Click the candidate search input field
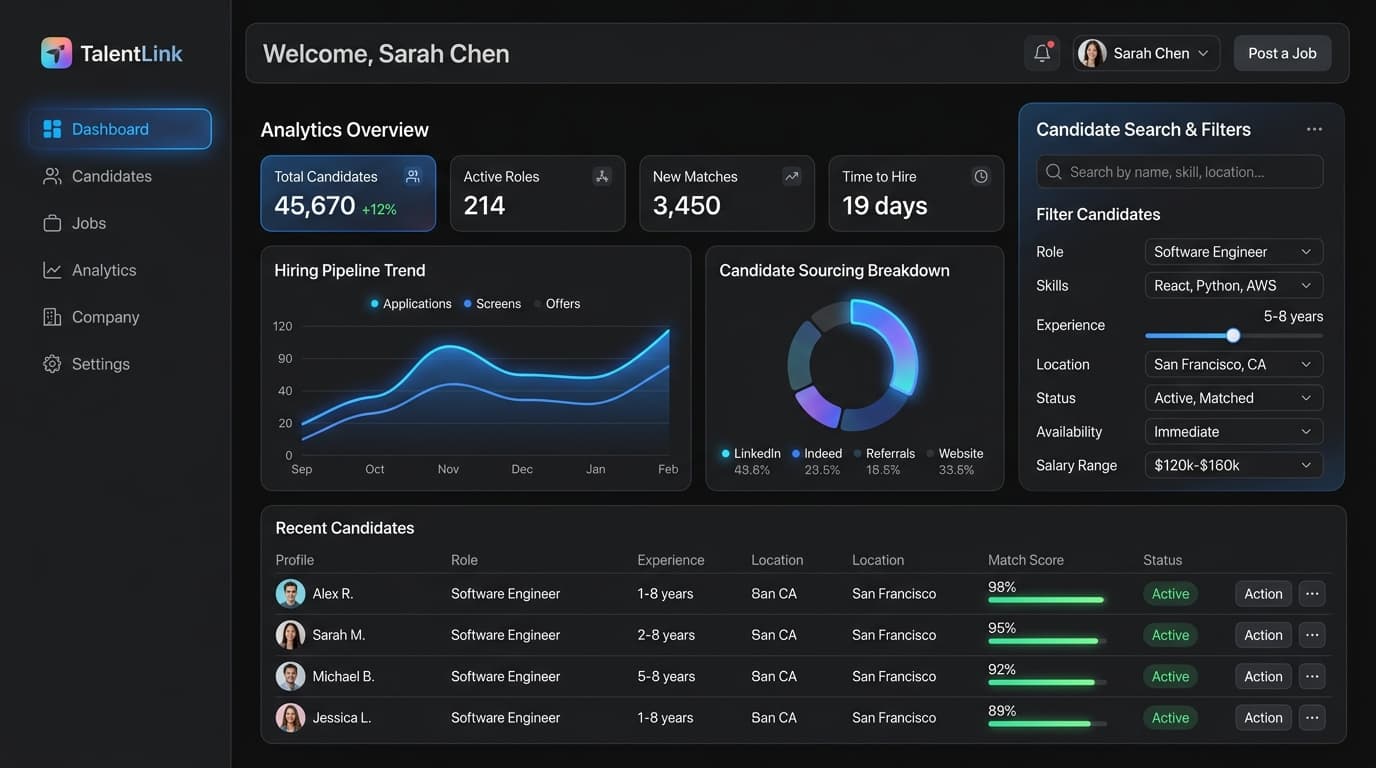This screenshot has width=1376, height=768. [x=1180, y=172]
